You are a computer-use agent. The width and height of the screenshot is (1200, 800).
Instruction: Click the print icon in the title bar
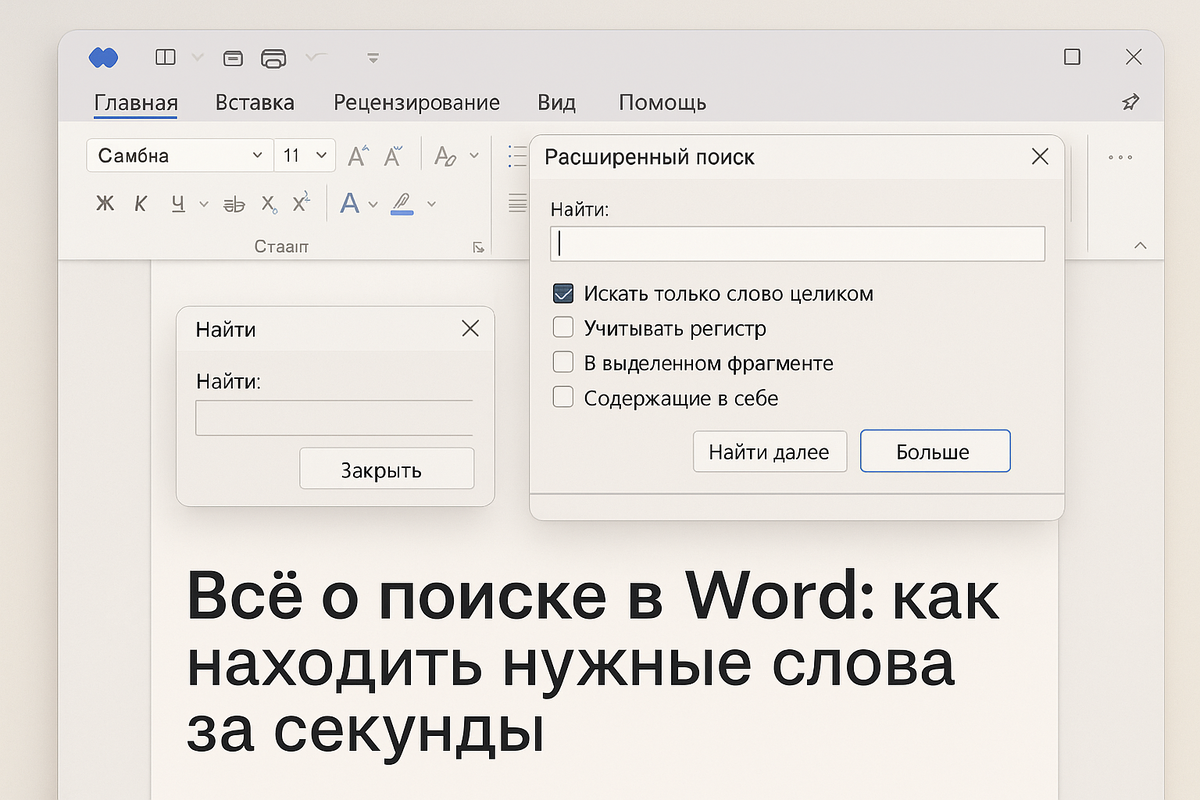(274, 57)
